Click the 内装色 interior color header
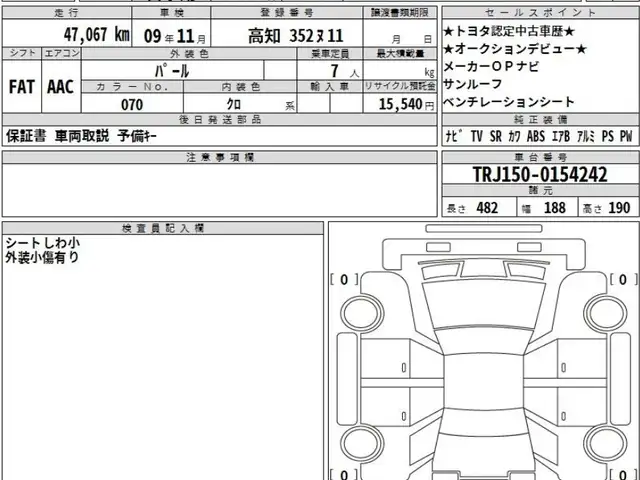The height and width of the screenshot is (480, 640). 240,87
